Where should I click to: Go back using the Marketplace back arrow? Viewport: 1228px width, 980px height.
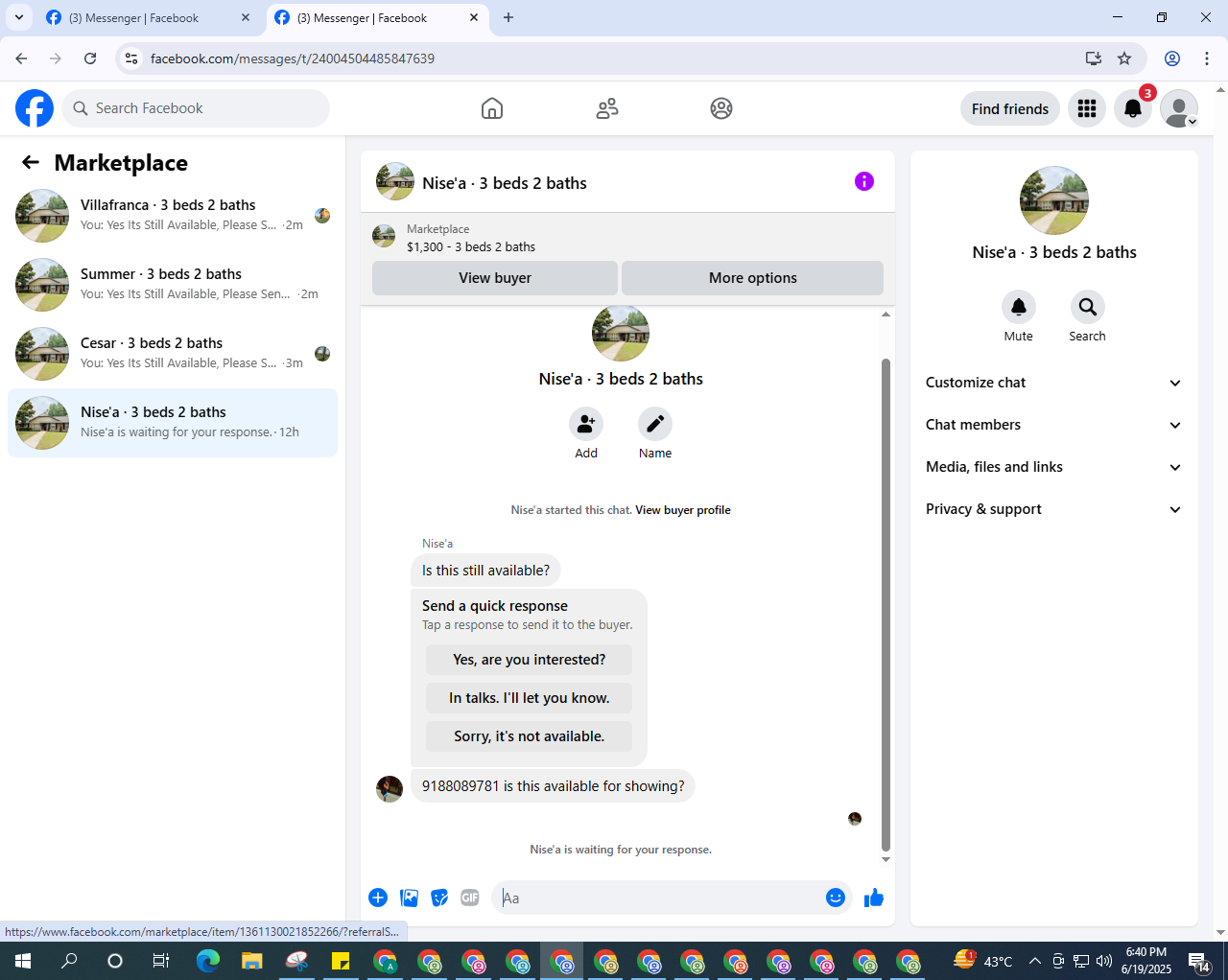point(31,163)
